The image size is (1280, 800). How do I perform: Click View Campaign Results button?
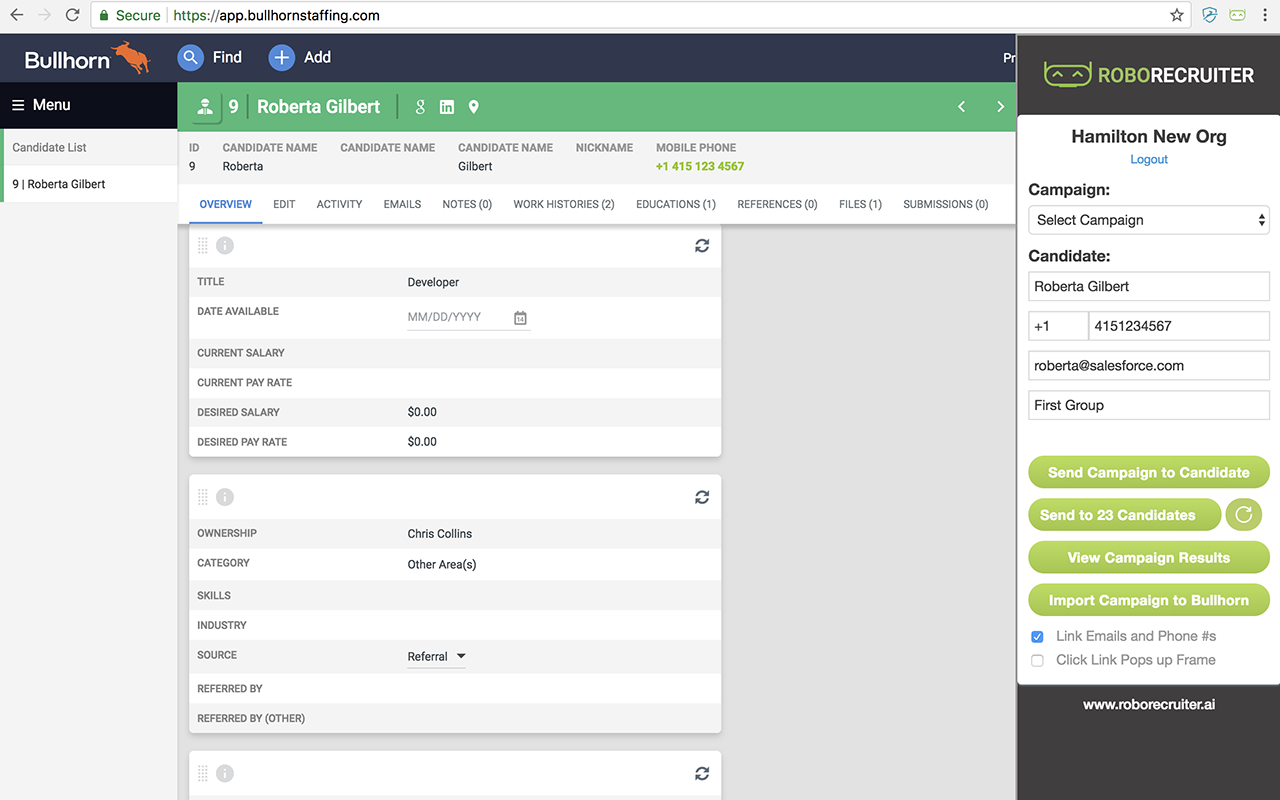pos(1149,558)
